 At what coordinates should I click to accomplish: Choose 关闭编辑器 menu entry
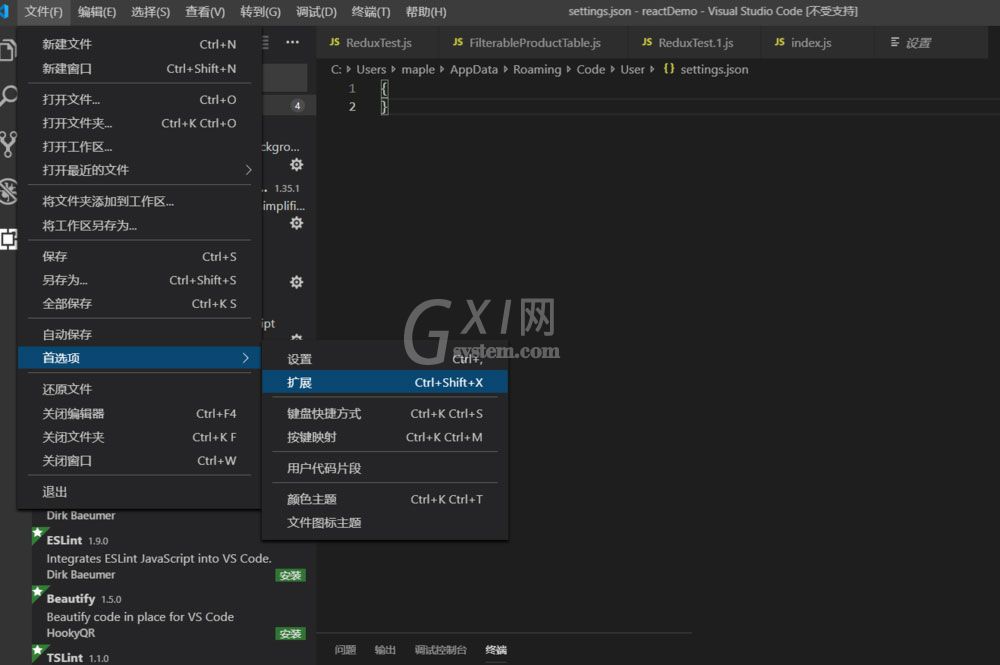coord(139,413)
